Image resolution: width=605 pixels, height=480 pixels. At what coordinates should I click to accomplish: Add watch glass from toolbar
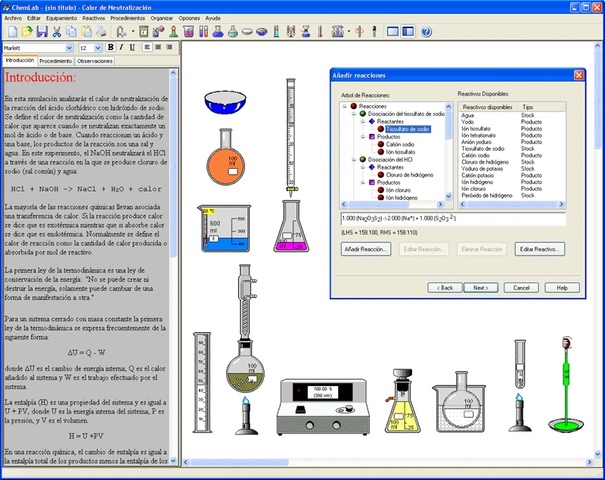pyautogui.click(x=247, y=32)
